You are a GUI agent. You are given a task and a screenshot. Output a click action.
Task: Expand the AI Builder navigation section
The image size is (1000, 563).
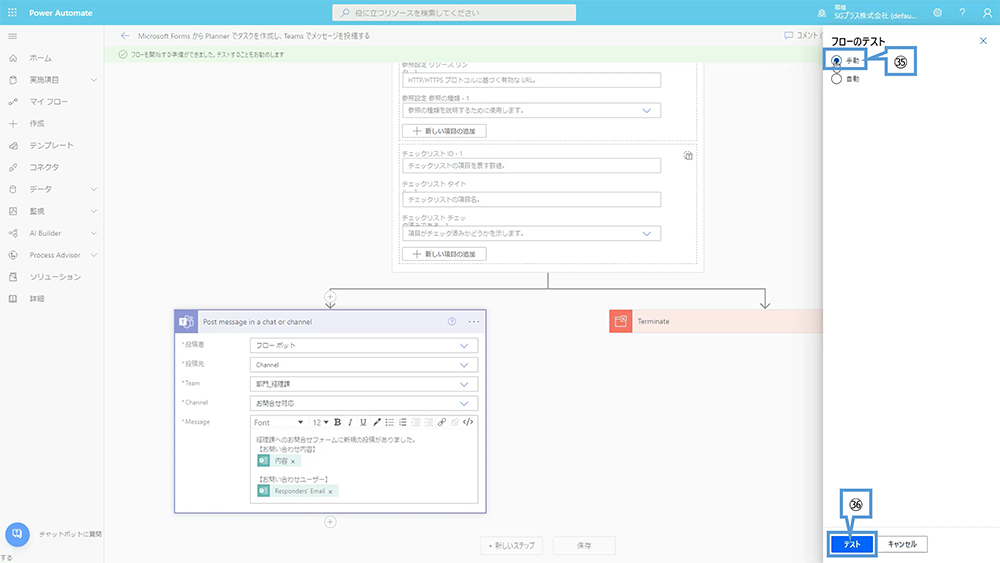click(94, 233)
